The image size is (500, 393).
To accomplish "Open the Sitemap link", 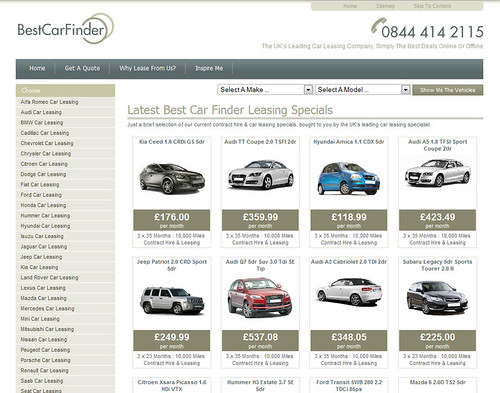I will 385,6.
